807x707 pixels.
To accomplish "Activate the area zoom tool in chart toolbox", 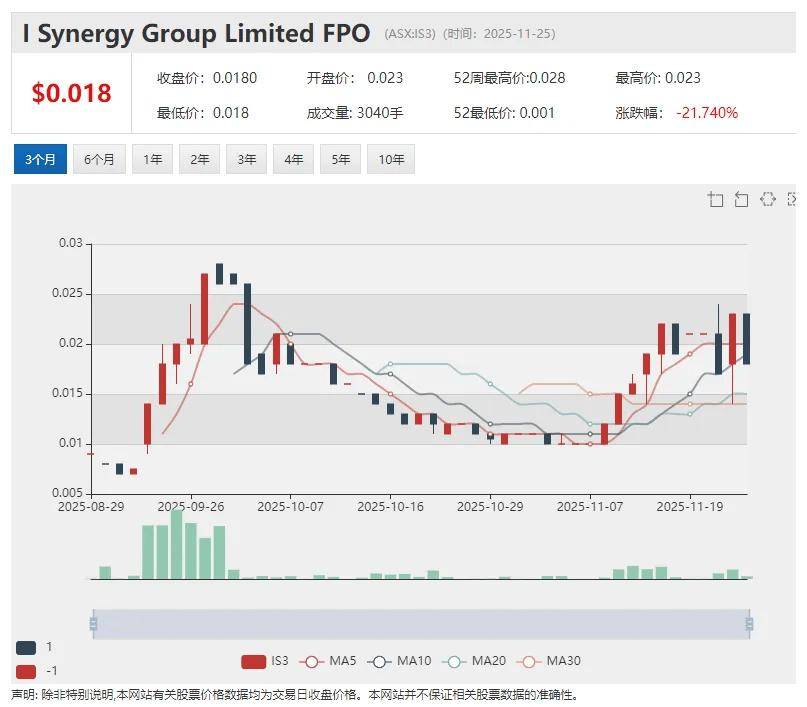I will tap(715, 199).
